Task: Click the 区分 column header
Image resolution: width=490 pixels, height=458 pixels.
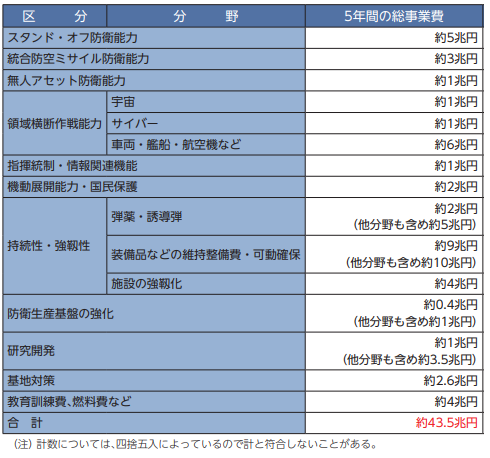Action: click(x=55, y=16)
